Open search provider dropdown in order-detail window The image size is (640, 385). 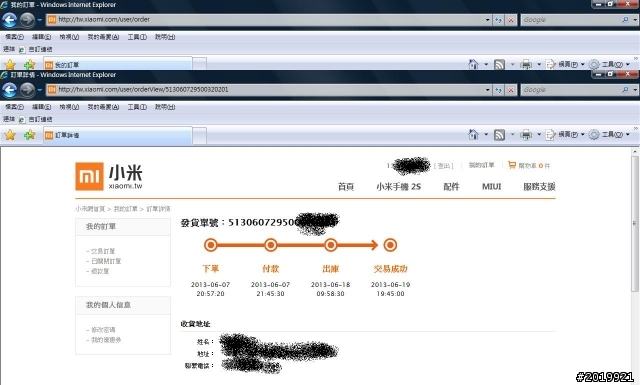tap(635, 90)
